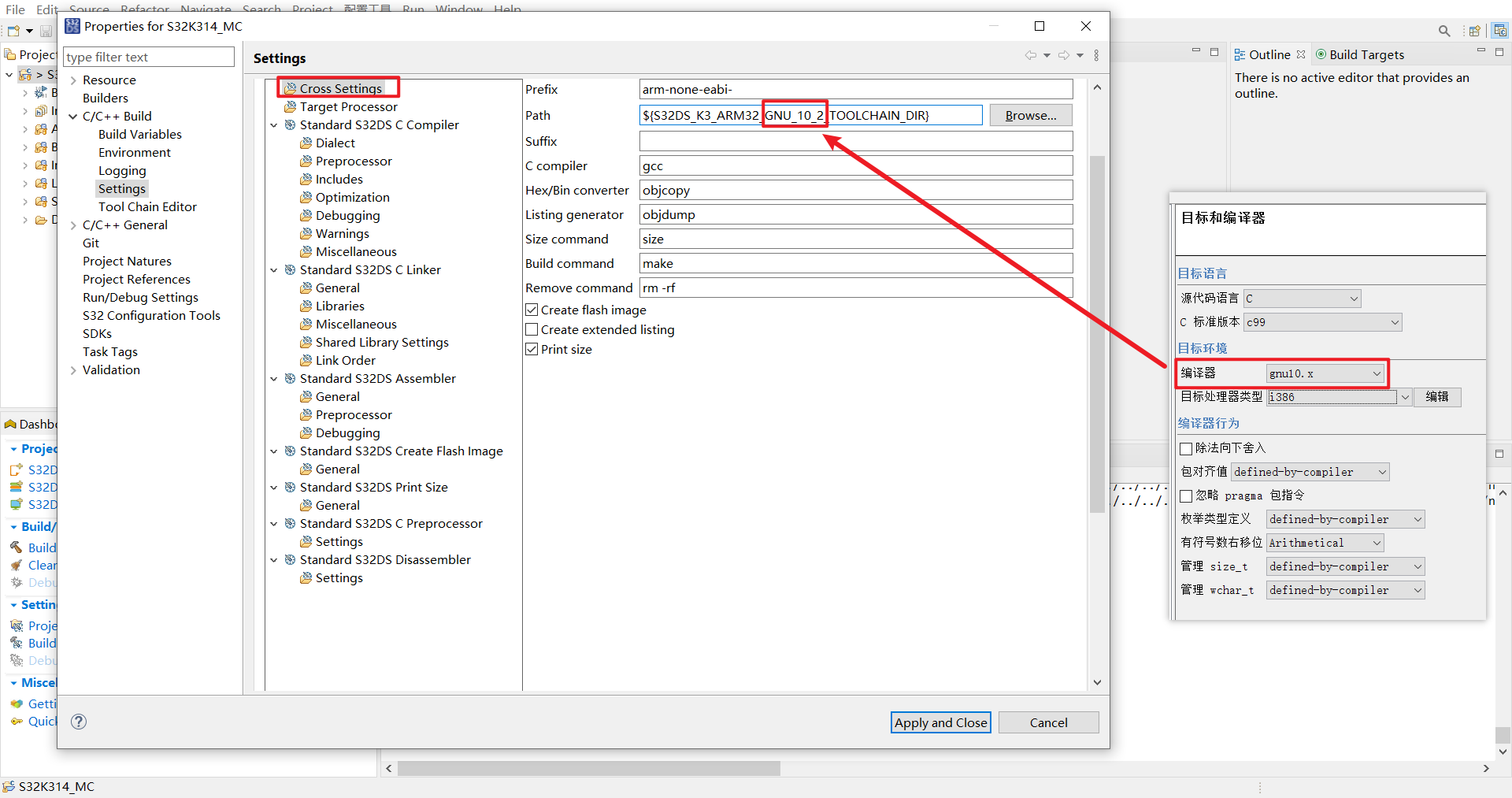
Task: Click the settings pane vertical scrollbar
Action: tap(1097, 334)
